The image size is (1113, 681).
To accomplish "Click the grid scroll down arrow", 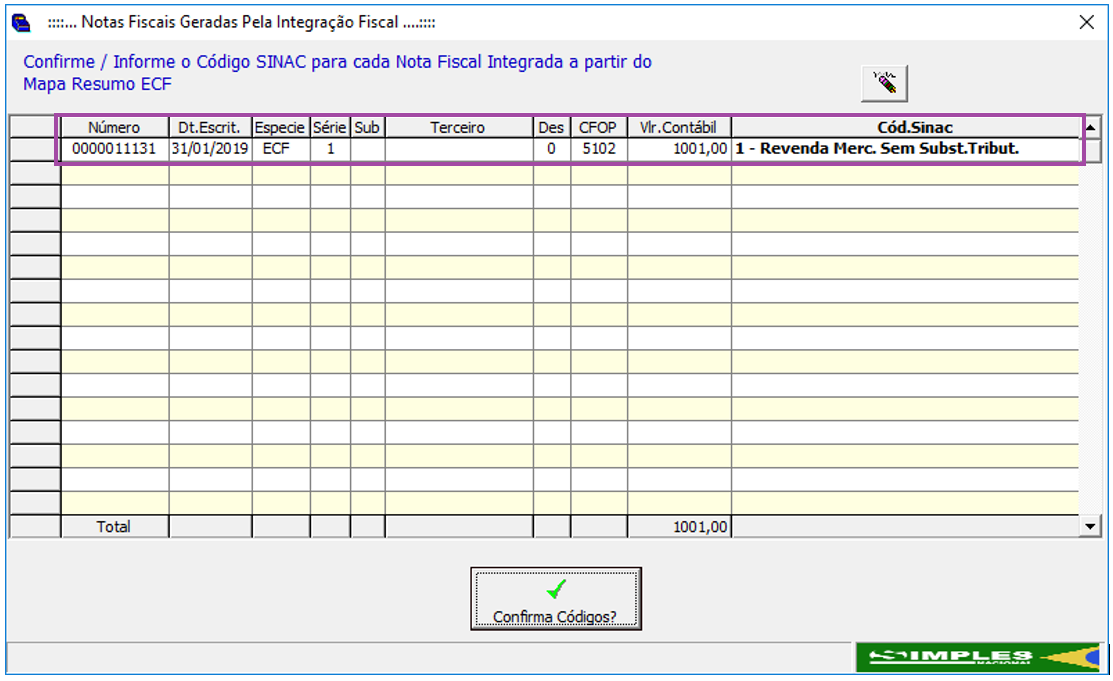I will pos(1090,526).
